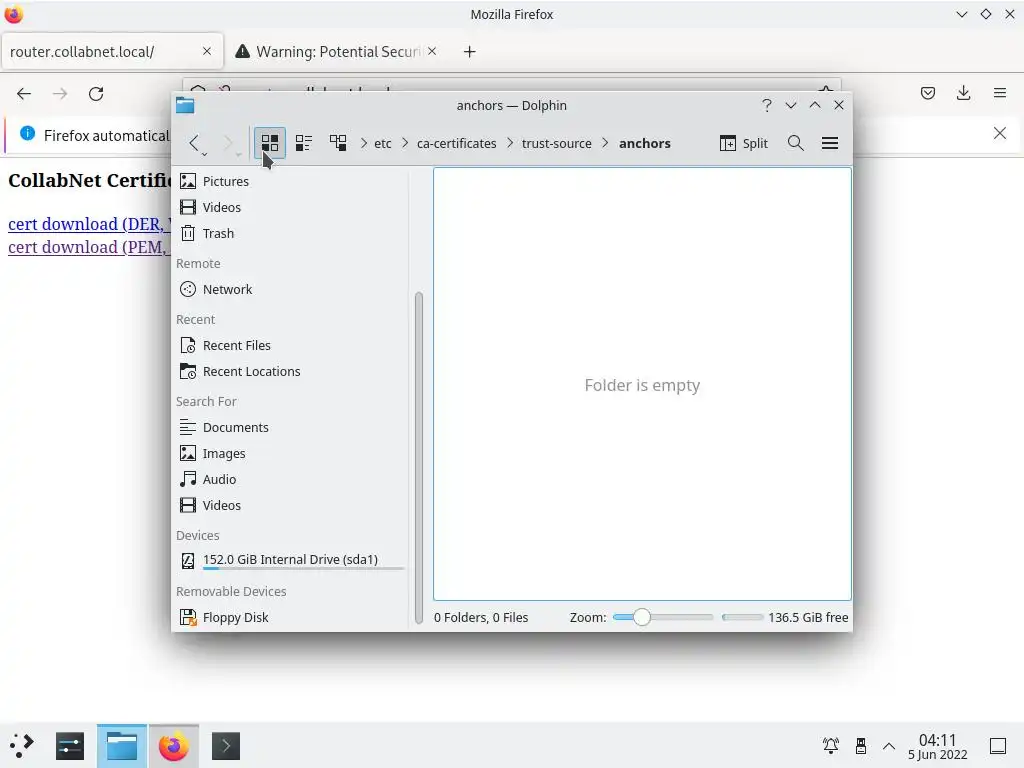Open Dolphin search
The image size is (1024, 768).
pyautogui.click(x=795, y=143)
